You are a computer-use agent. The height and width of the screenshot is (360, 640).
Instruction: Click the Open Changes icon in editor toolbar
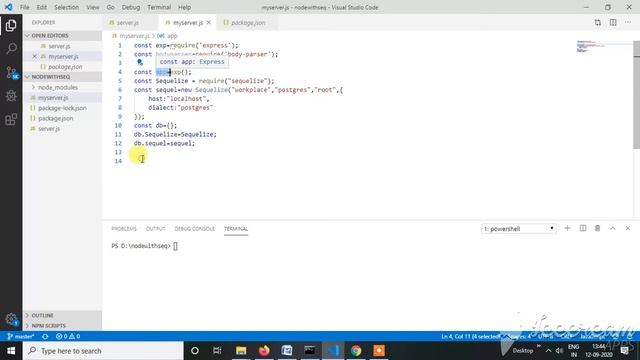tap(598, 23)
